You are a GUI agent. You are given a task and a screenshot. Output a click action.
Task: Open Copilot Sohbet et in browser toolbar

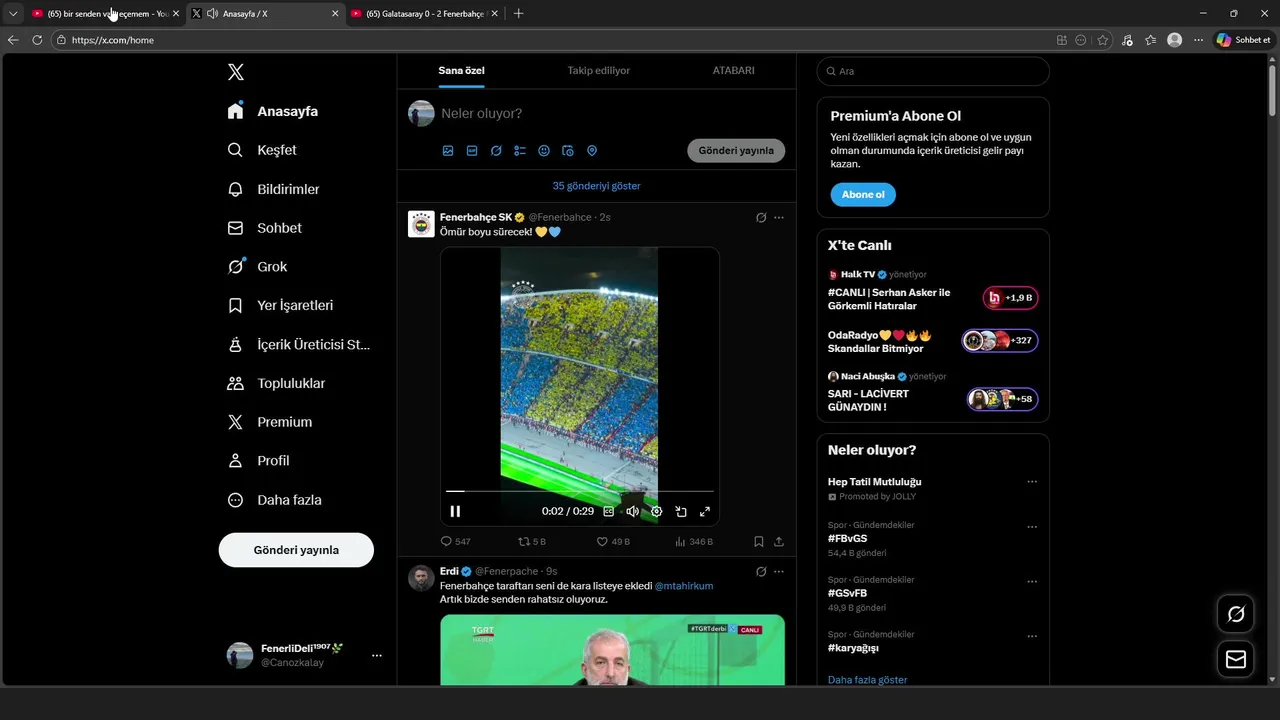(x=1243, y=40)
